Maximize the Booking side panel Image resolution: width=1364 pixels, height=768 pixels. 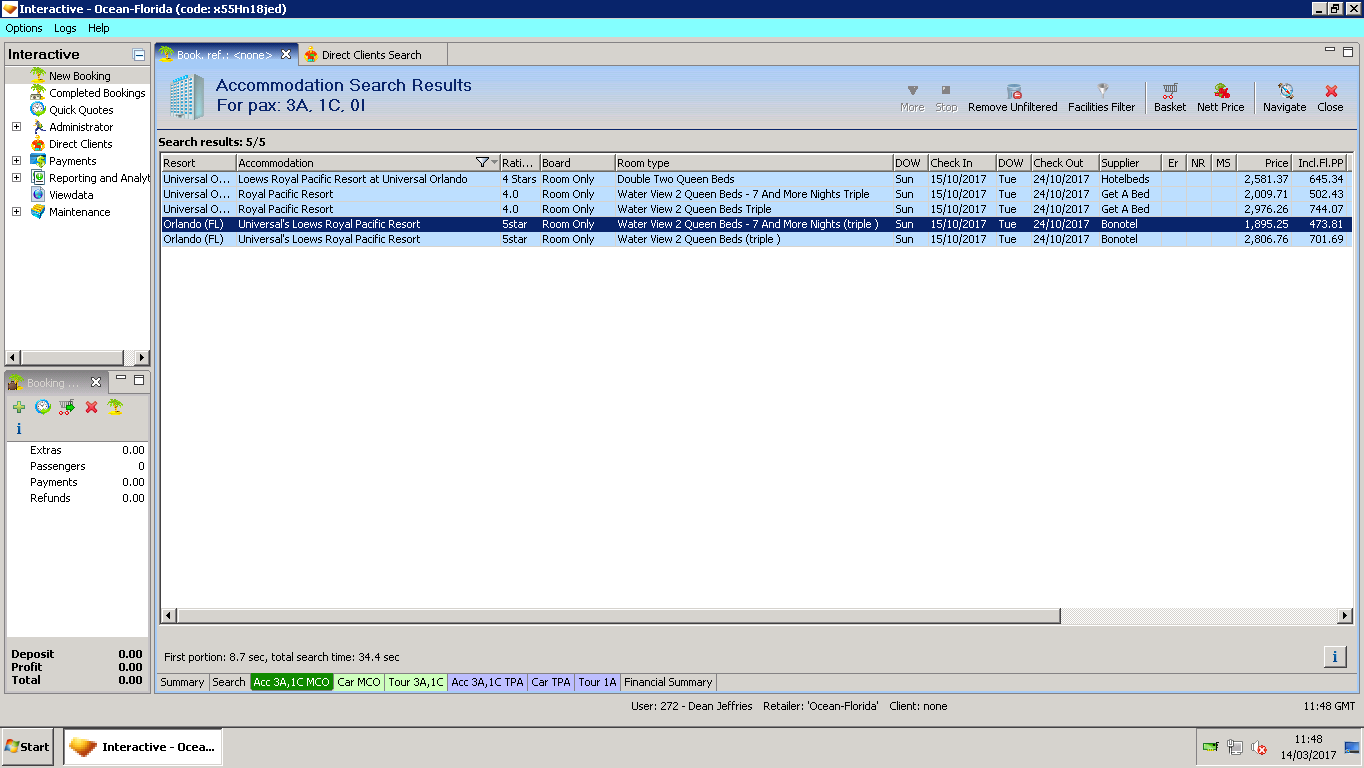139,379
